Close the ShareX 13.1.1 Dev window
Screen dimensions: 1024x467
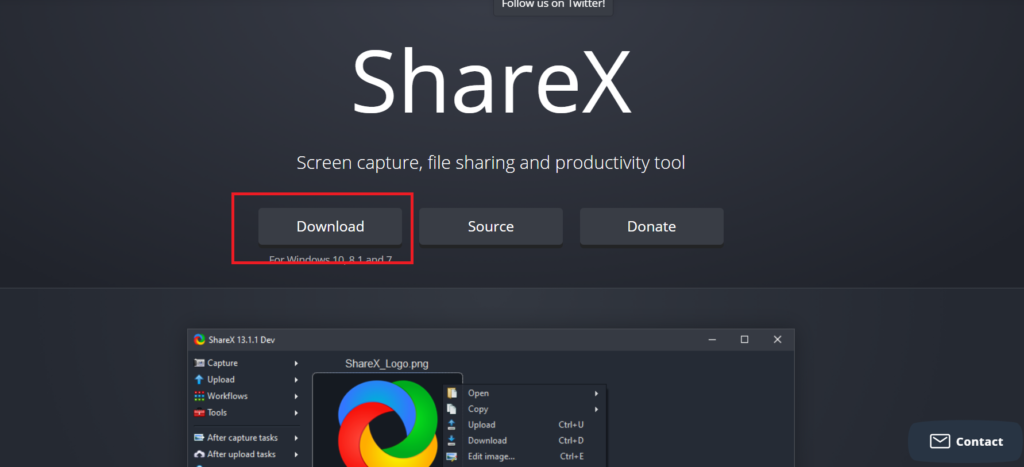tap(777, 340)
